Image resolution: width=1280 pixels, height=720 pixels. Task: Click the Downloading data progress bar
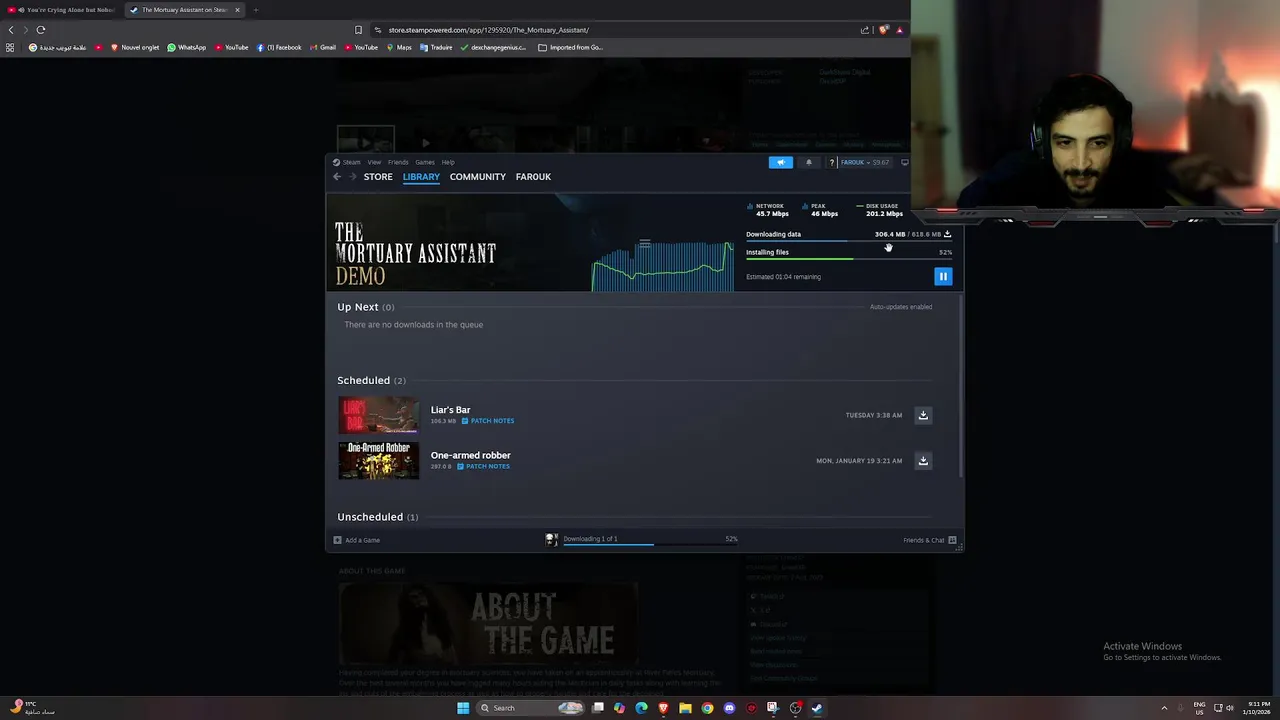849,241
